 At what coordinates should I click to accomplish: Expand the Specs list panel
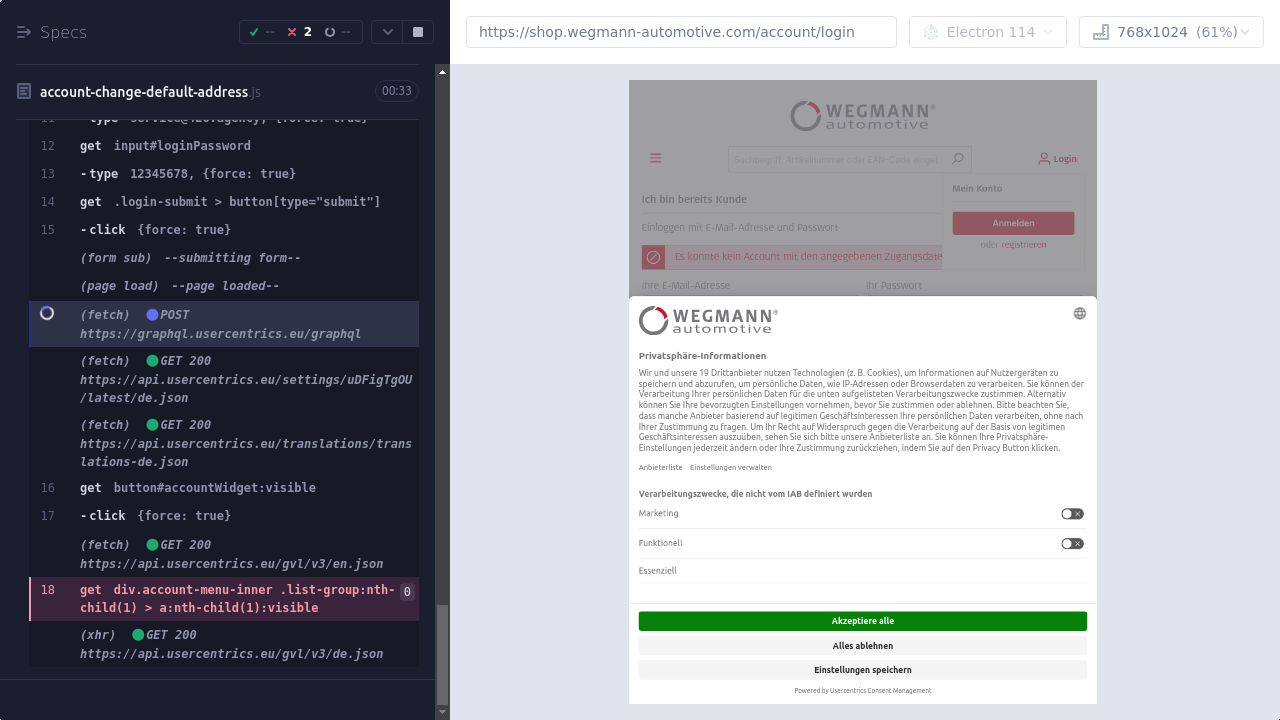pos(25,32)
